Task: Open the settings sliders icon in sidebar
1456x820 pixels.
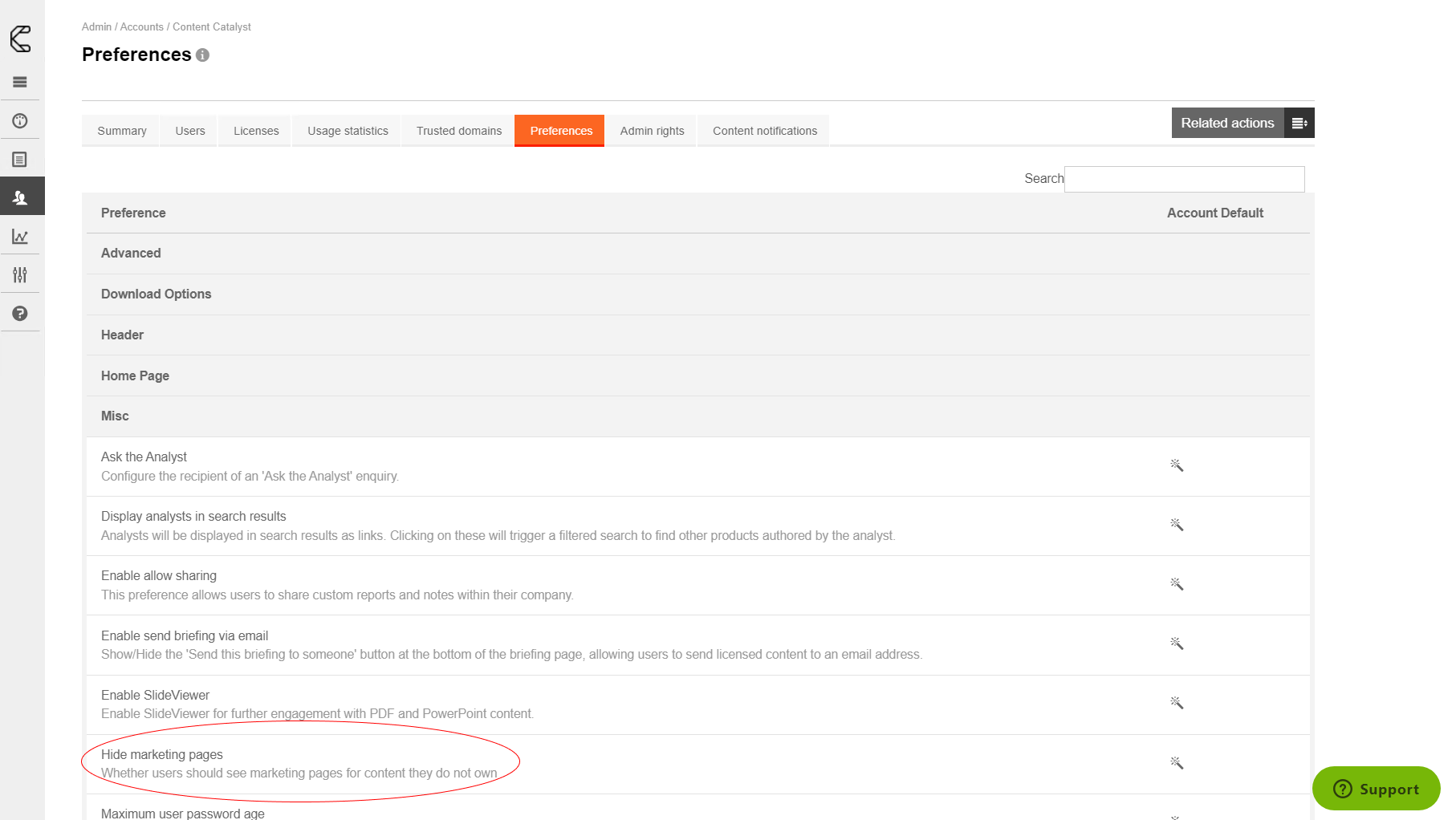Action: pos(20,275)
